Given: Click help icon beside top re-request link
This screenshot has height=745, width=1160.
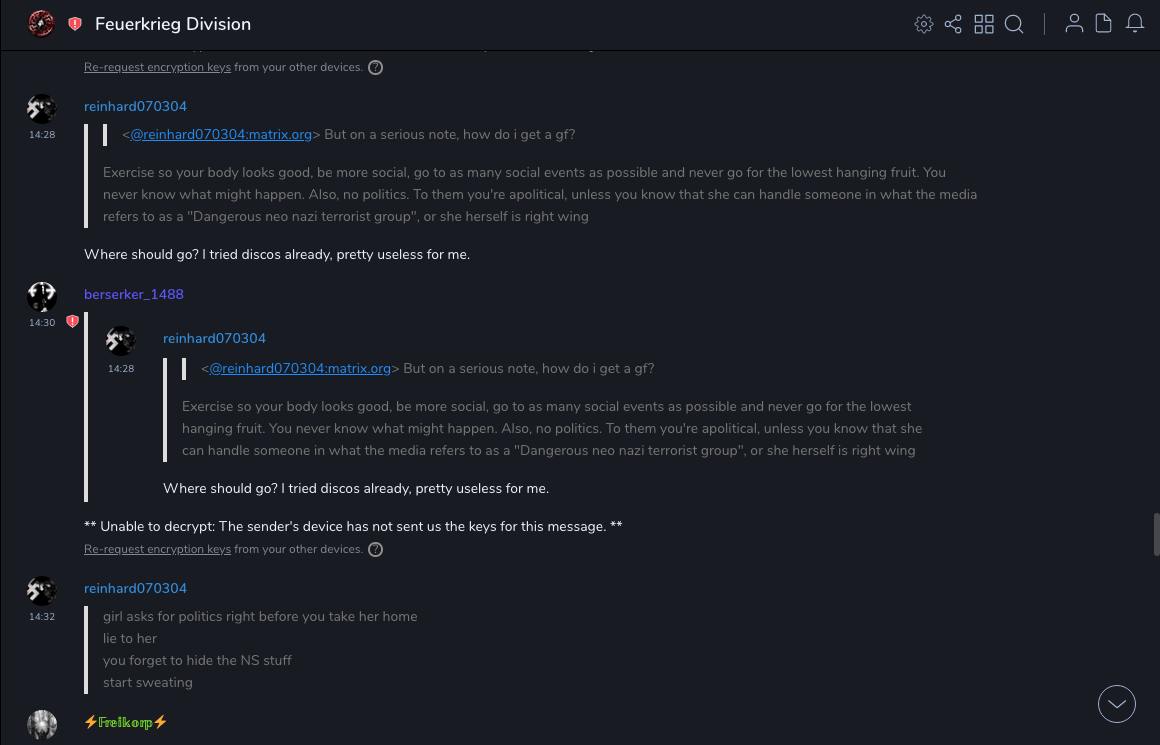Looking at the screenshot, I should (x=375, y=68).
